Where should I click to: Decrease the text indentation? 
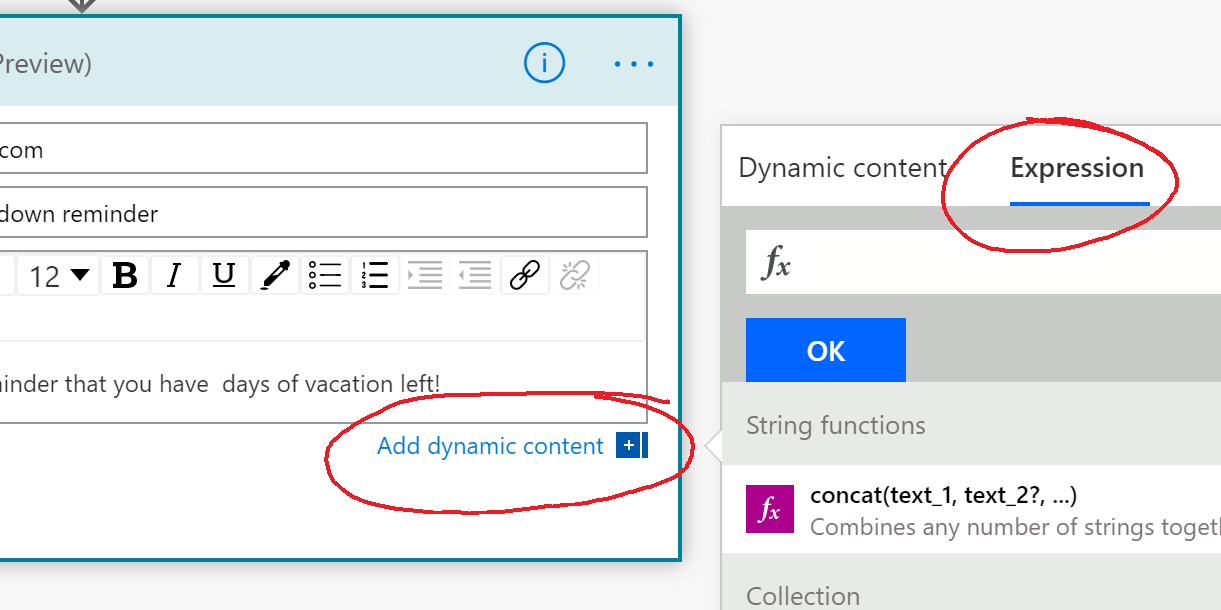[x=475, y=276]
